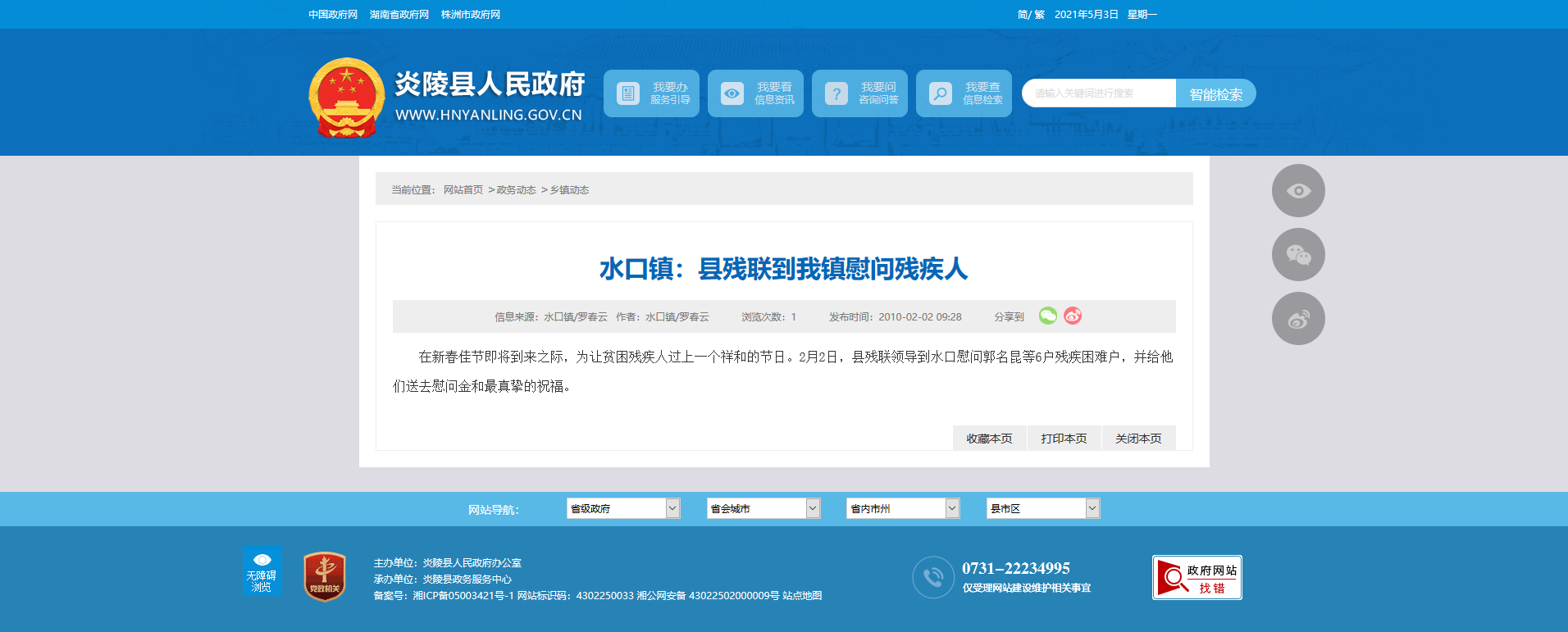This screenshot has height=632, width=1568.
Task: Click the 智能检索 search button
Action: (1215, 93)
